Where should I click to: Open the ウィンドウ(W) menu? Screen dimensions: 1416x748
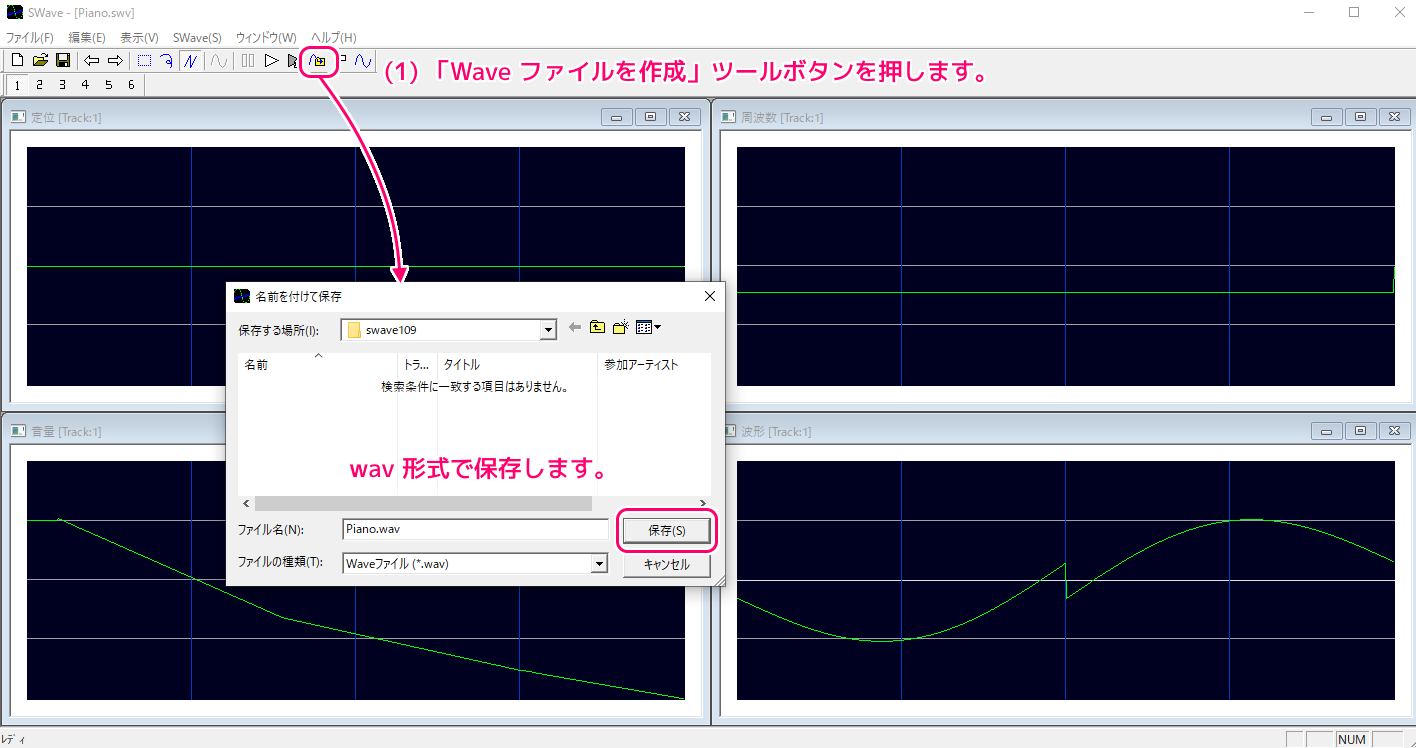[266, 37]
